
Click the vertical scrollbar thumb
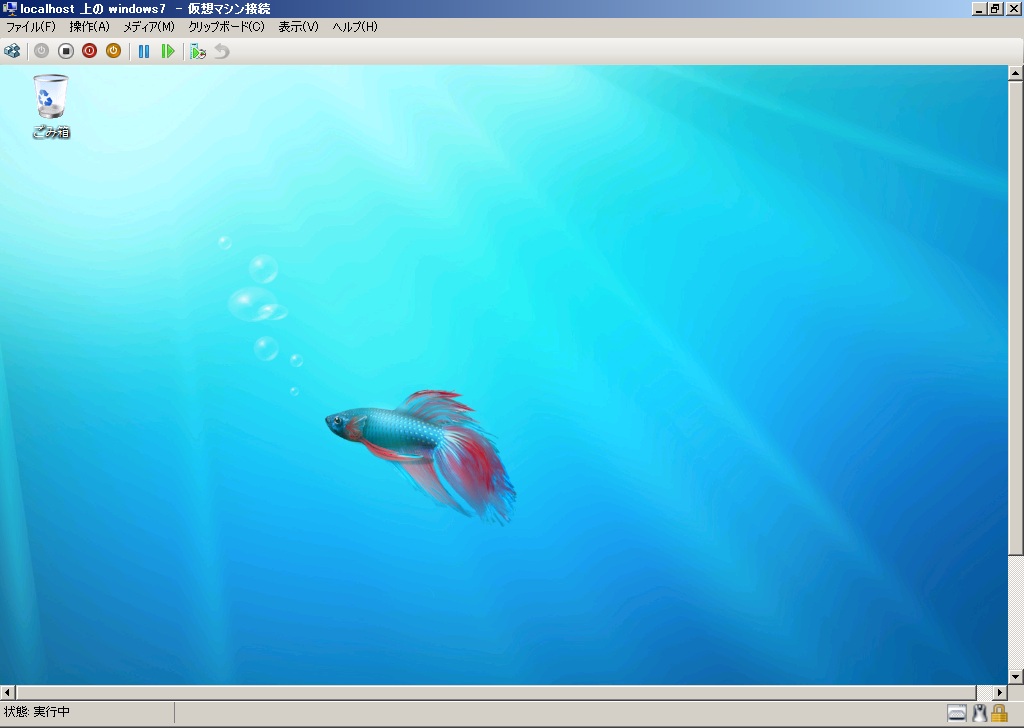[x=1015, y=318]
